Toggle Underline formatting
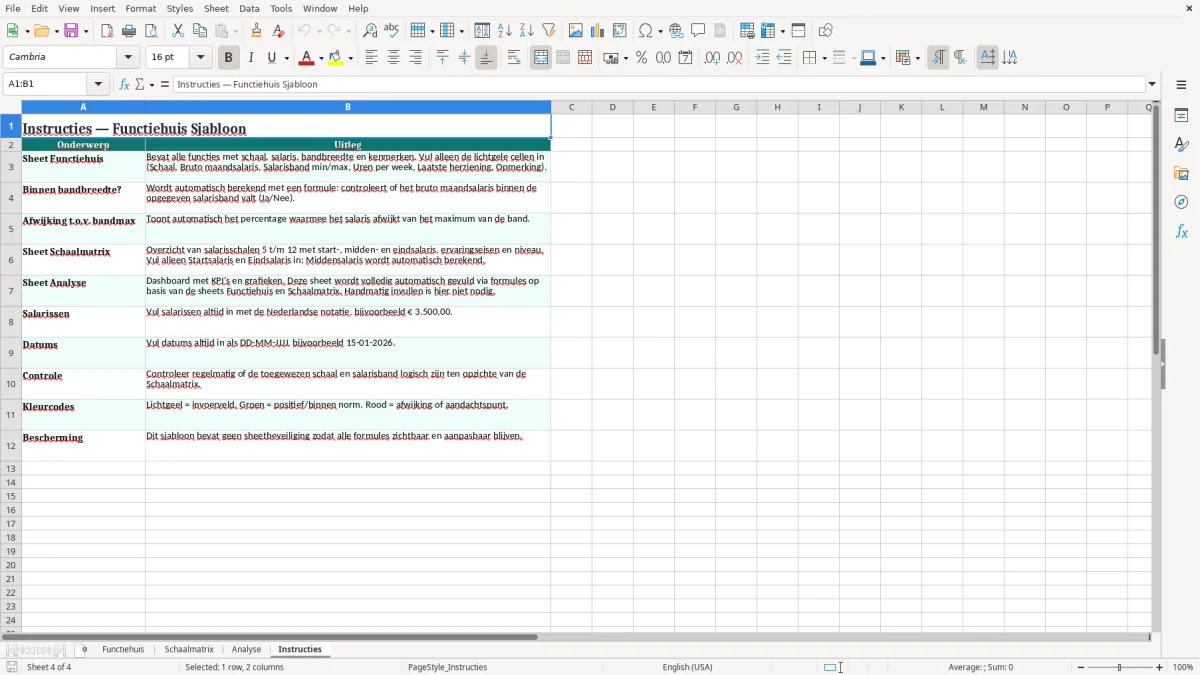The width and height of the screenshot is (1200, 675). [271, 58]
